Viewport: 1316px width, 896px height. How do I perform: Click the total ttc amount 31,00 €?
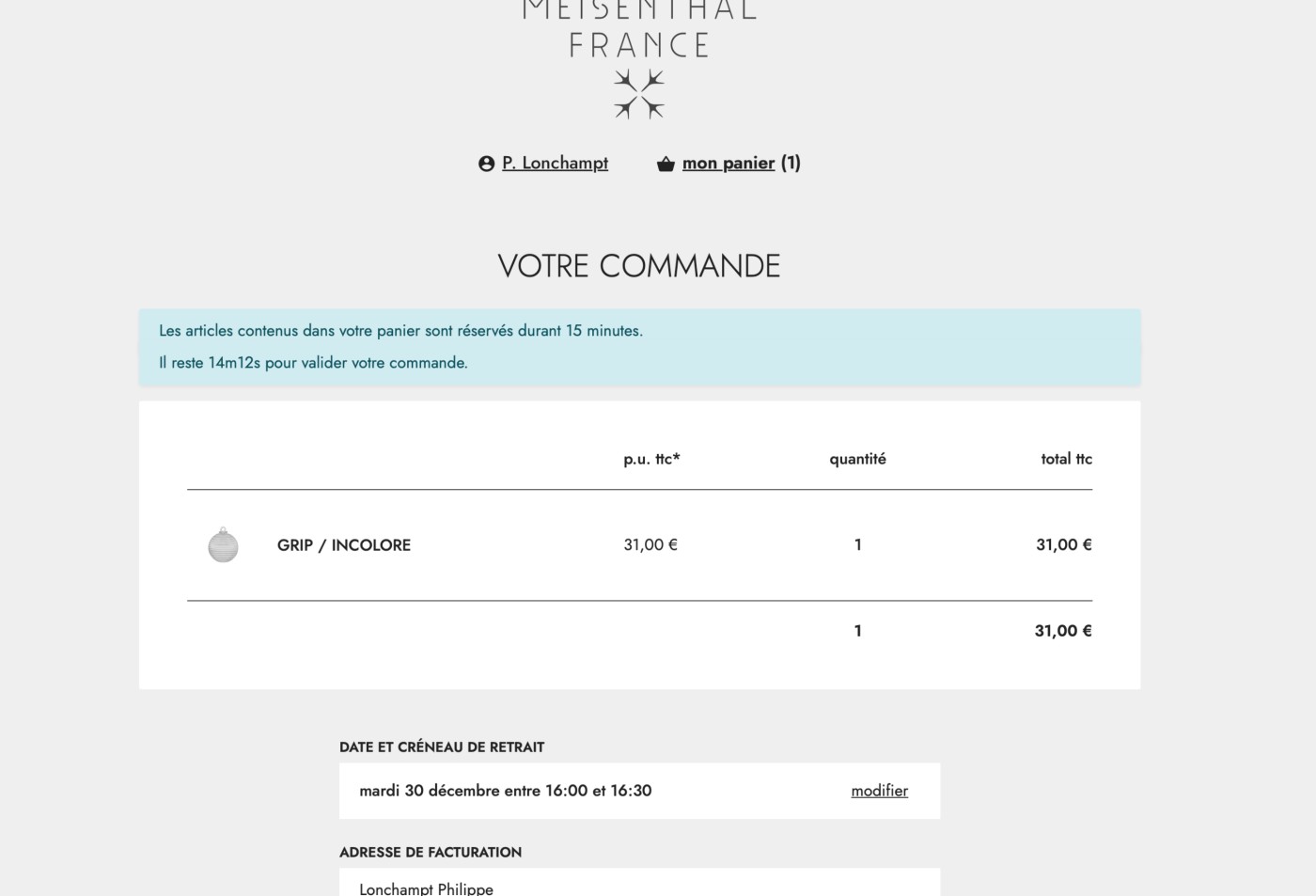coord(1063,544)
